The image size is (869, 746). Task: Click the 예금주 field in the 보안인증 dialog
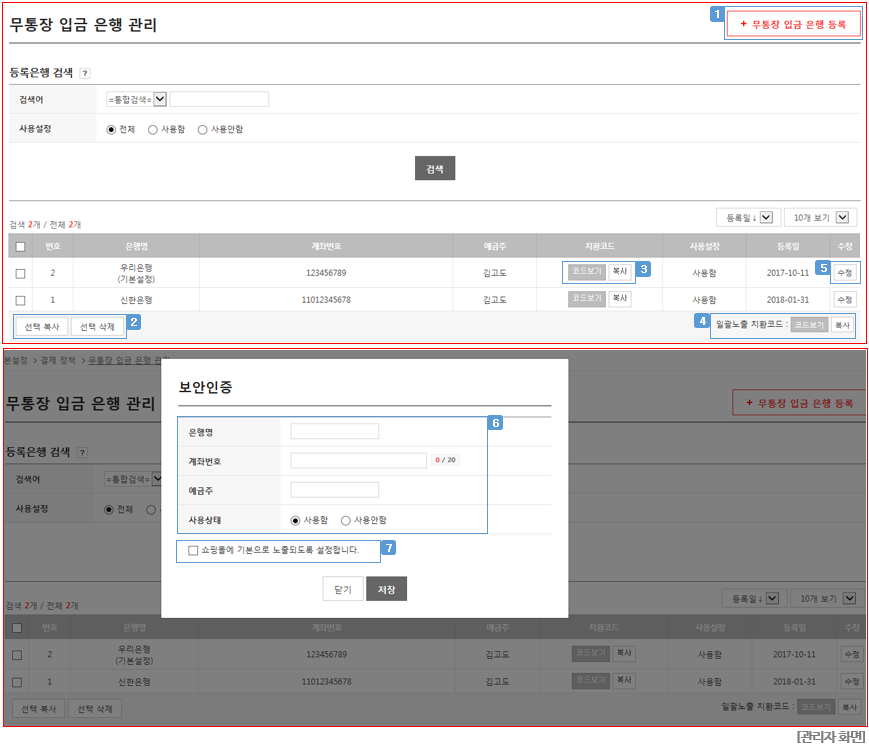click(335, 490)
